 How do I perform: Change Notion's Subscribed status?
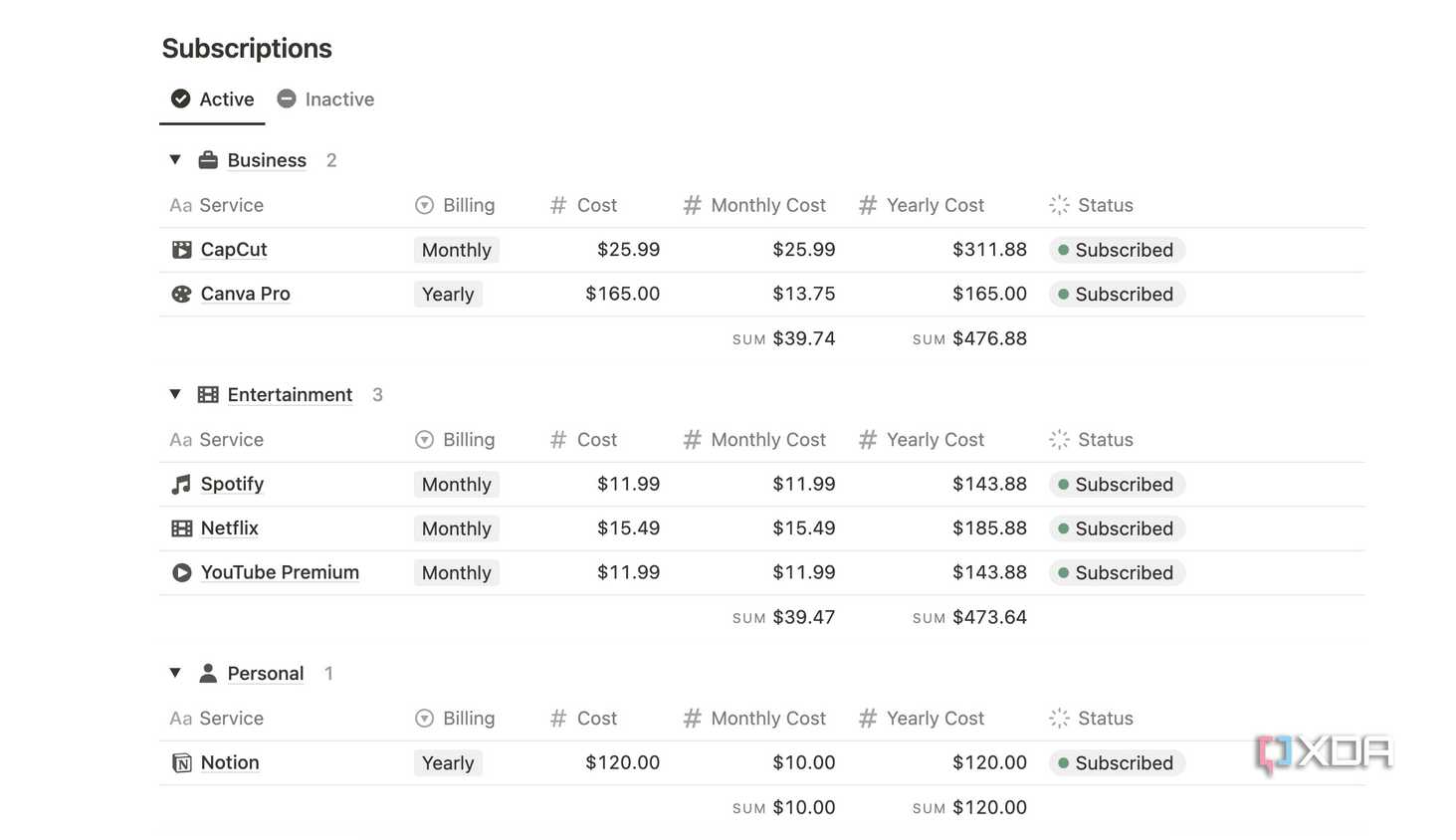1116,763
